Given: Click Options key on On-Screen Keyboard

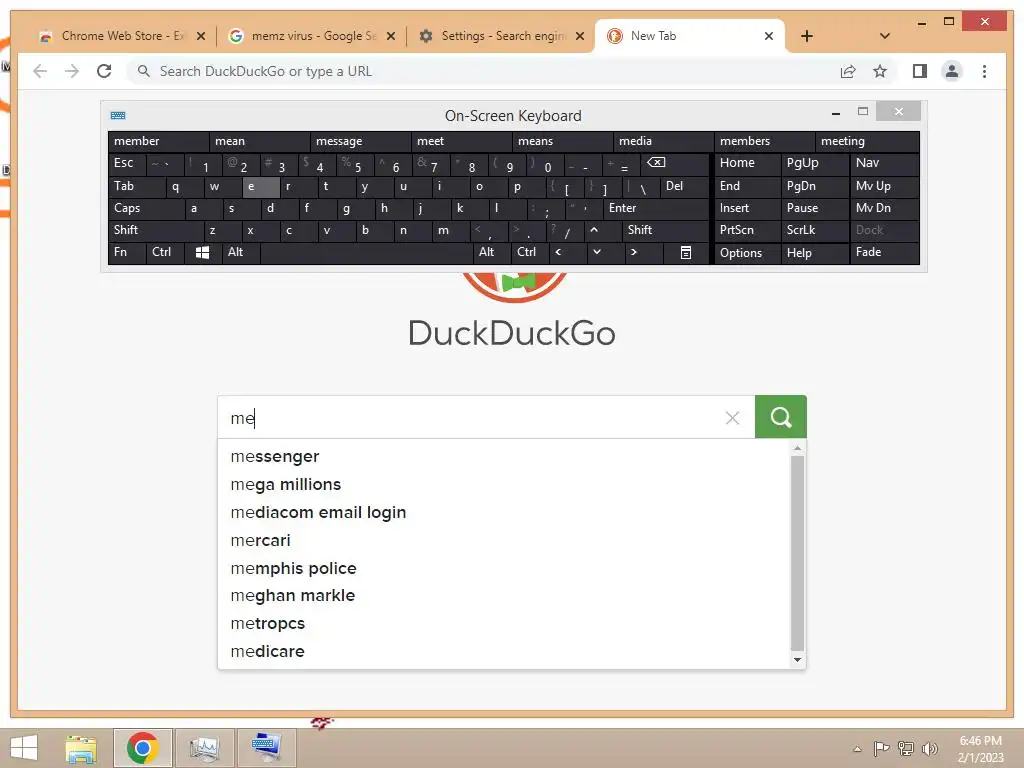Looking at the screenshot, I should point(747,252).
